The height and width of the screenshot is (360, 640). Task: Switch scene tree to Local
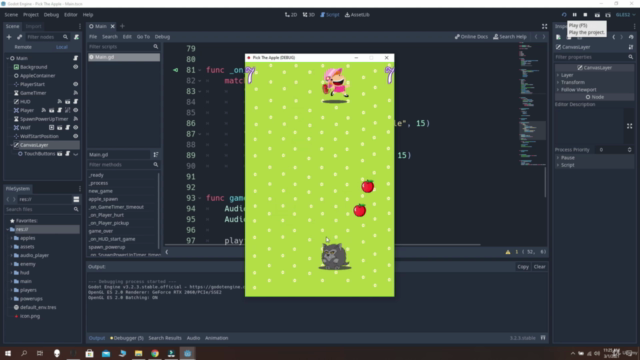62,47
